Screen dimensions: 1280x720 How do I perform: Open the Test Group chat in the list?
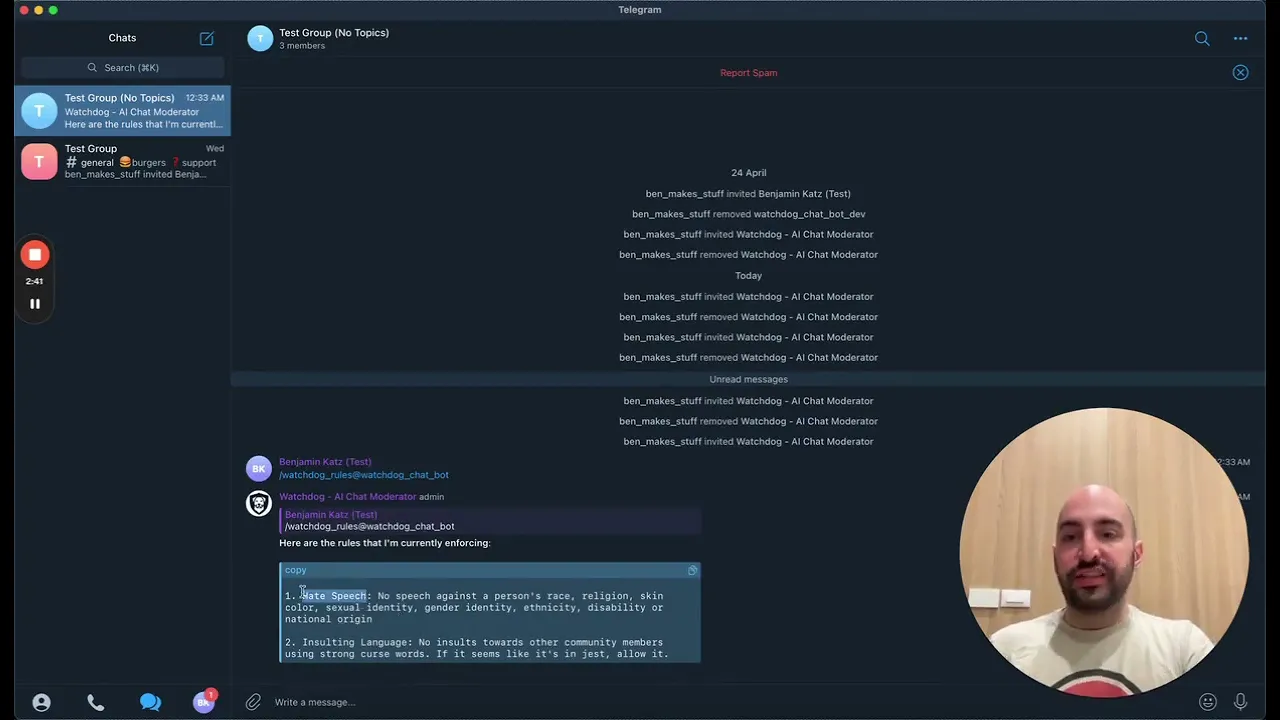tap(123, 161)
